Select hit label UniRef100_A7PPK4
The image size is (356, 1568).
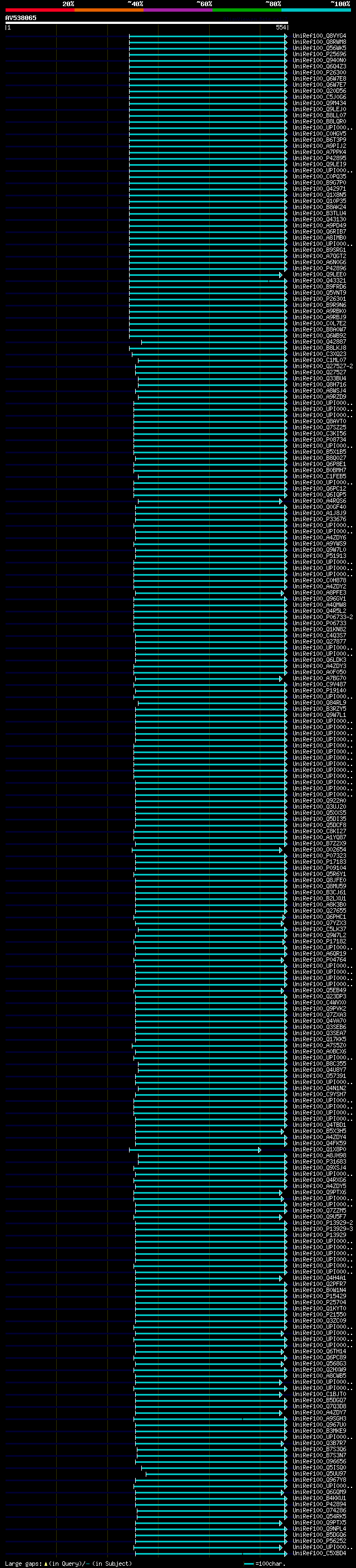[319, 151]
